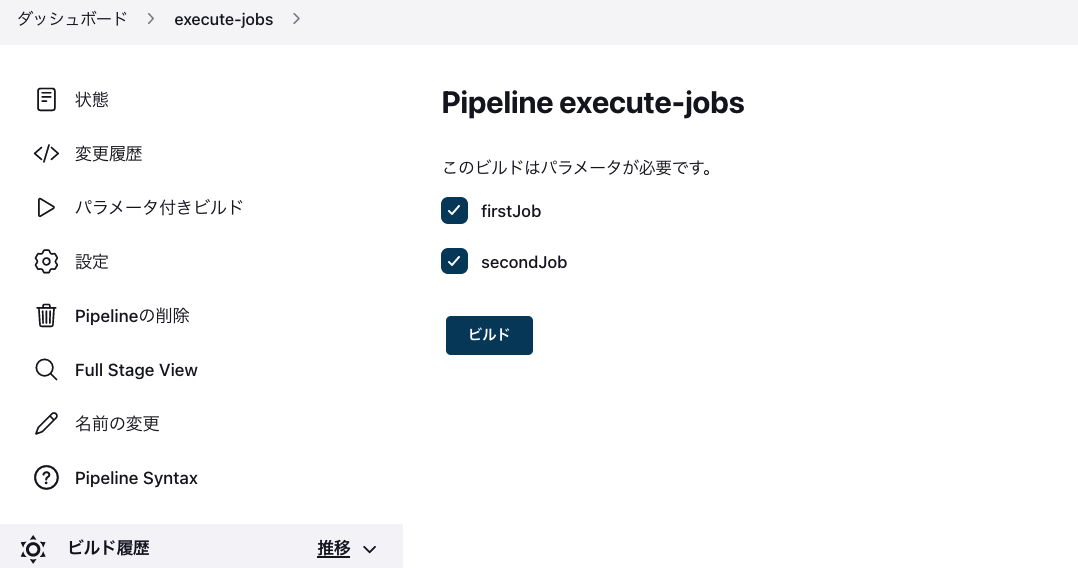Click the magnifier icon for Full Stage View
The width and height of the screenshot is (1078, 568).
click(x=46, y=369)
